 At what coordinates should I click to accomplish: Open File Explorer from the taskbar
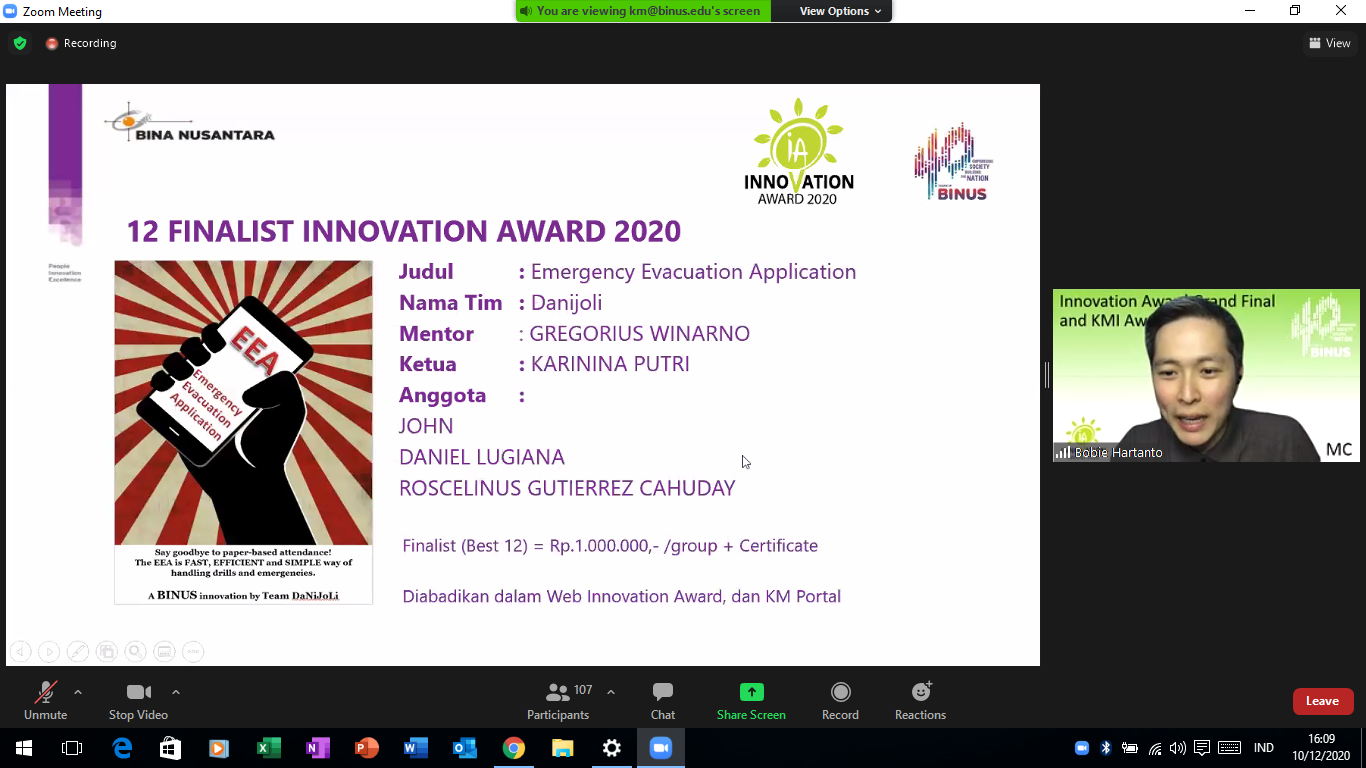[563, 748]
